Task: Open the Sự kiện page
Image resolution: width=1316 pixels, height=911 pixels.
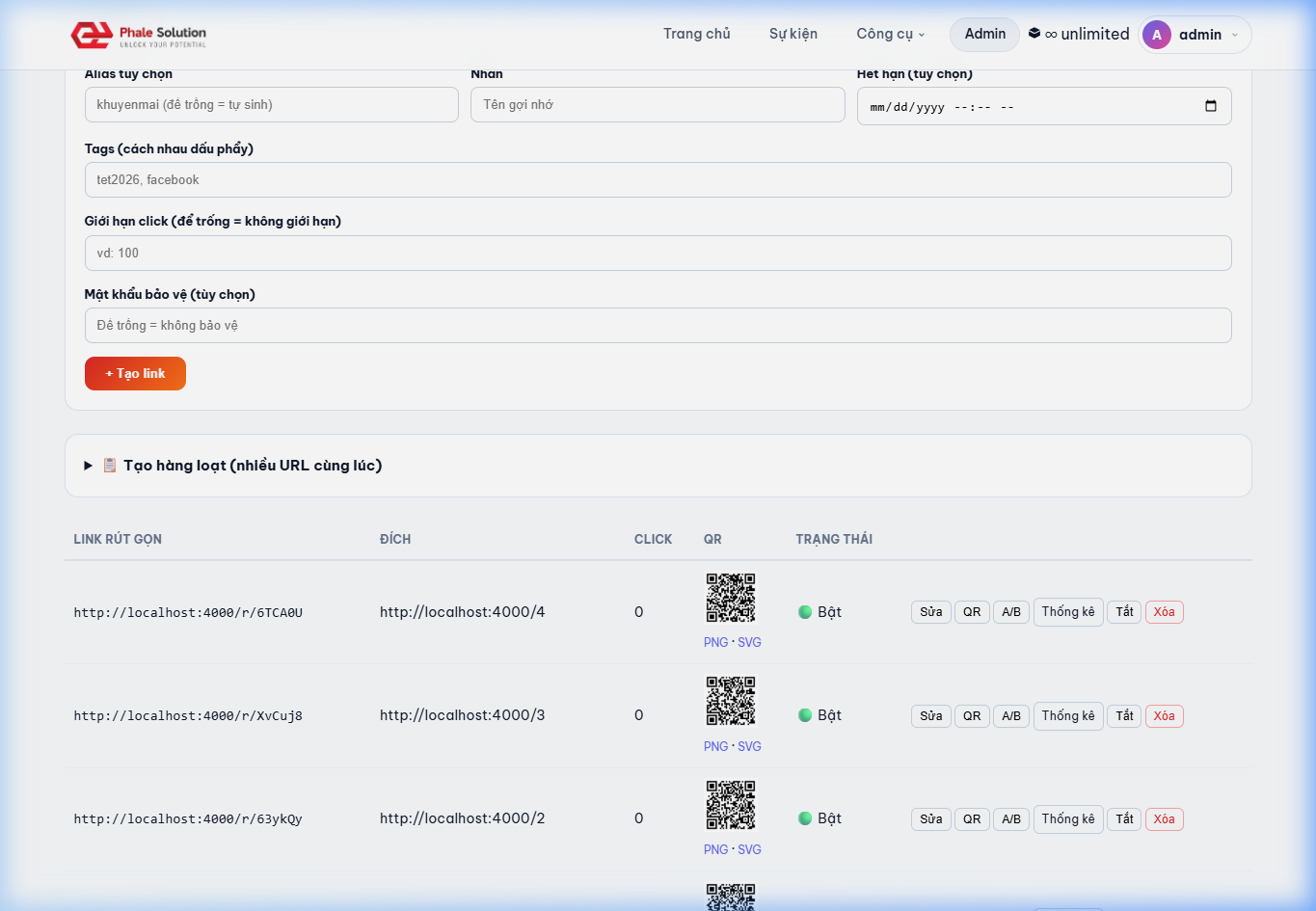Action: coord(793,34)
